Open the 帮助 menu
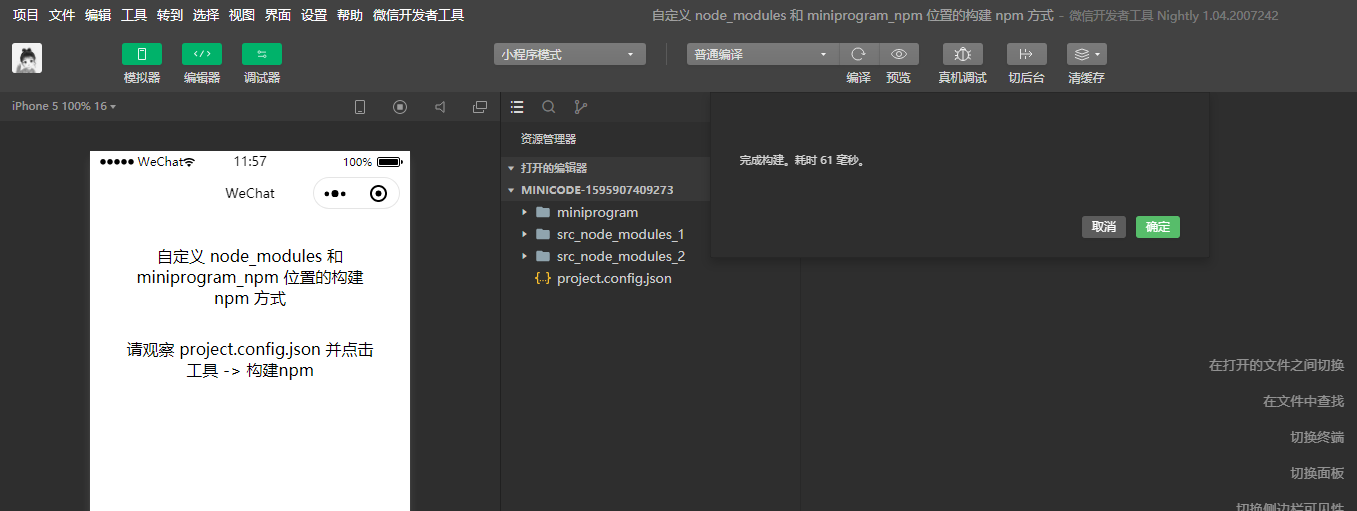This screenshot has height=511, width=1357. (x=350, y=15)
